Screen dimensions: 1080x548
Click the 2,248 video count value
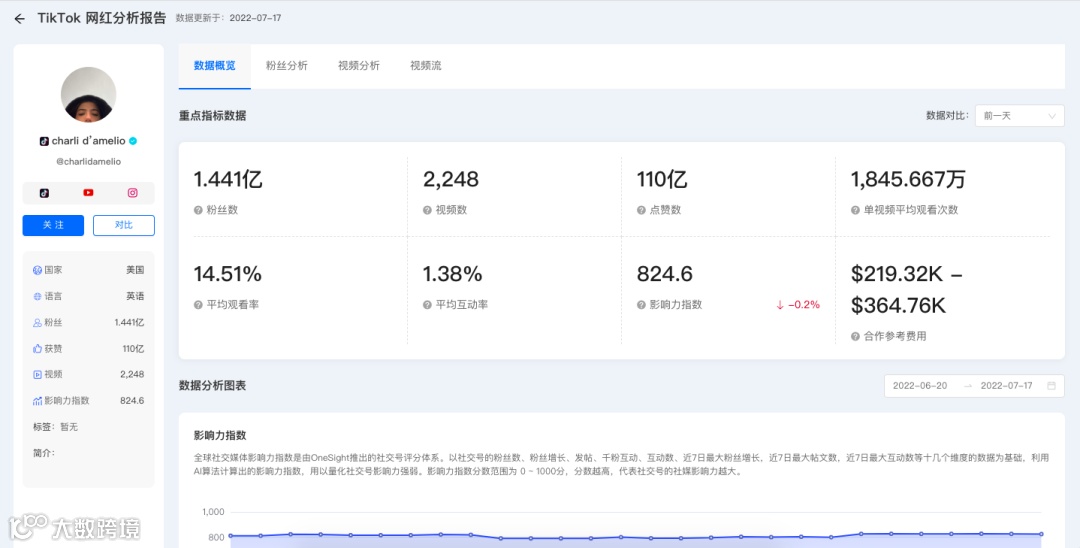(450, 179)
